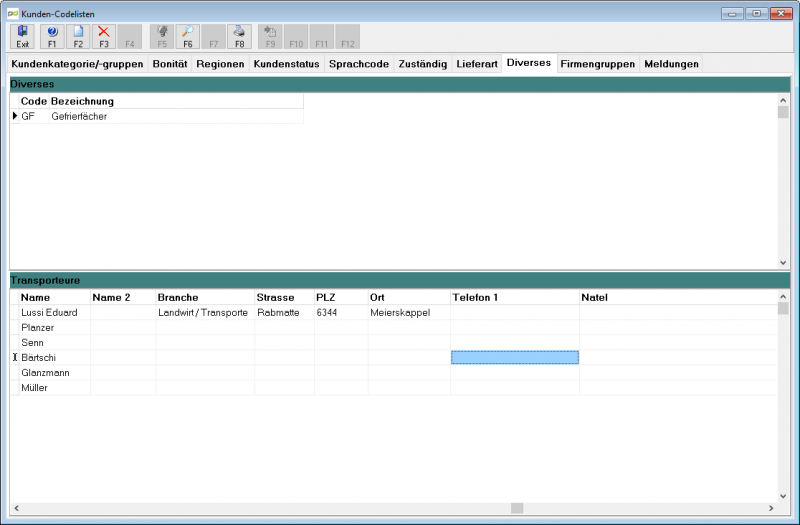Switch to Kundenkategorie/-gruppen tab
Screen dimensions: 800x525
[77, 64]
